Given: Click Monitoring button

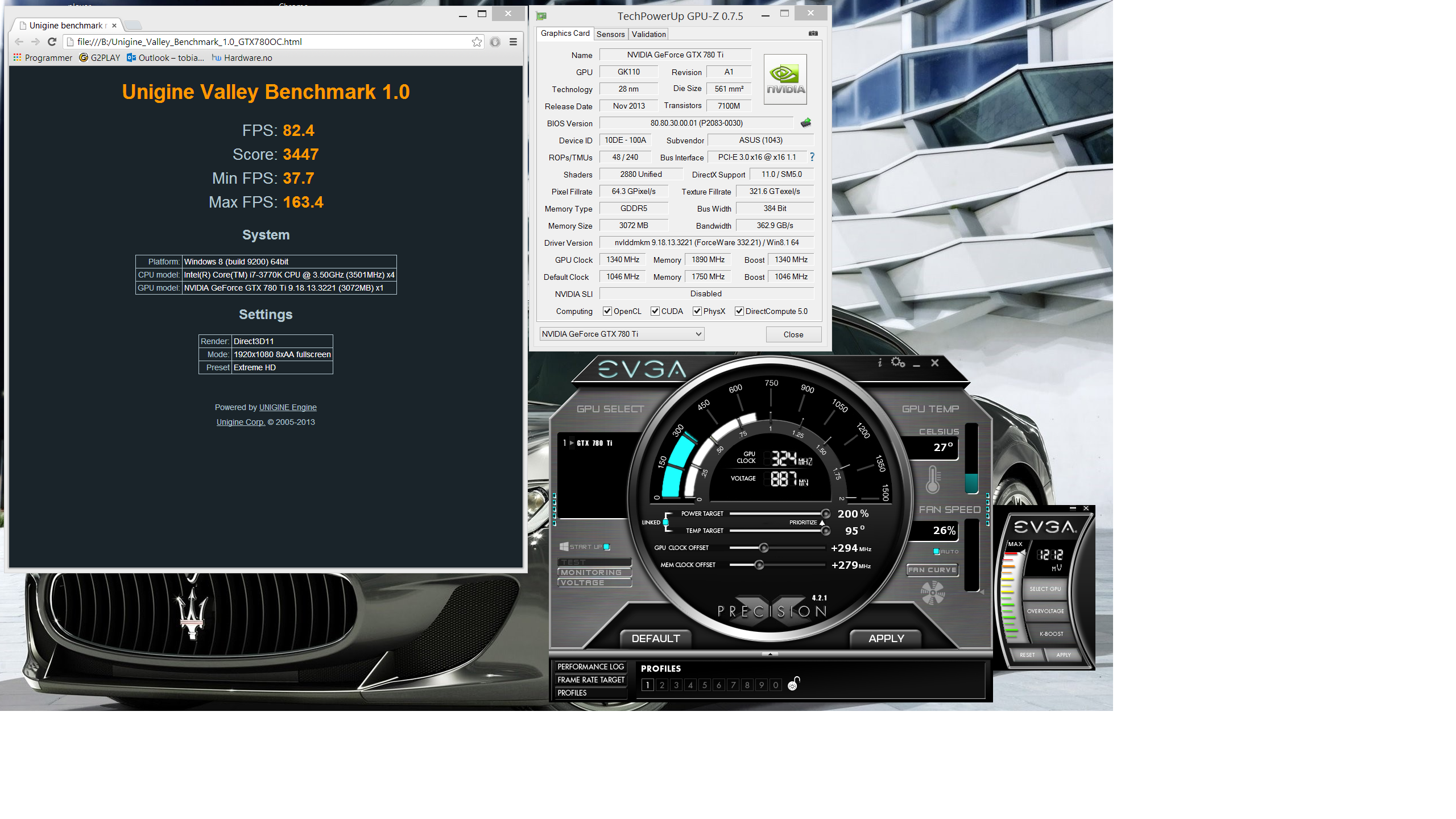Looking at the screenshot, I should pyautogui.click(x=594, y=573).
